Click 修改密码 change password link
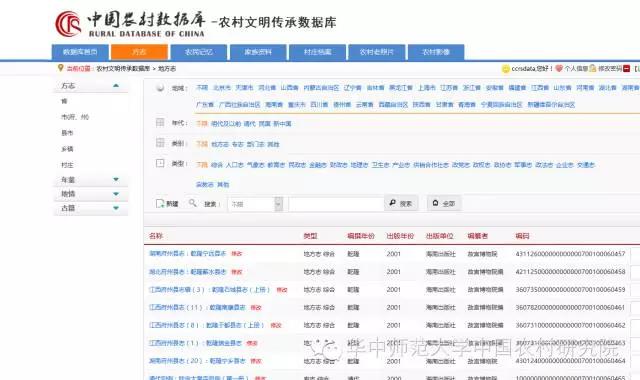This screenshot has width=640, height=380. pyautogui.click(x=610, y=69)
